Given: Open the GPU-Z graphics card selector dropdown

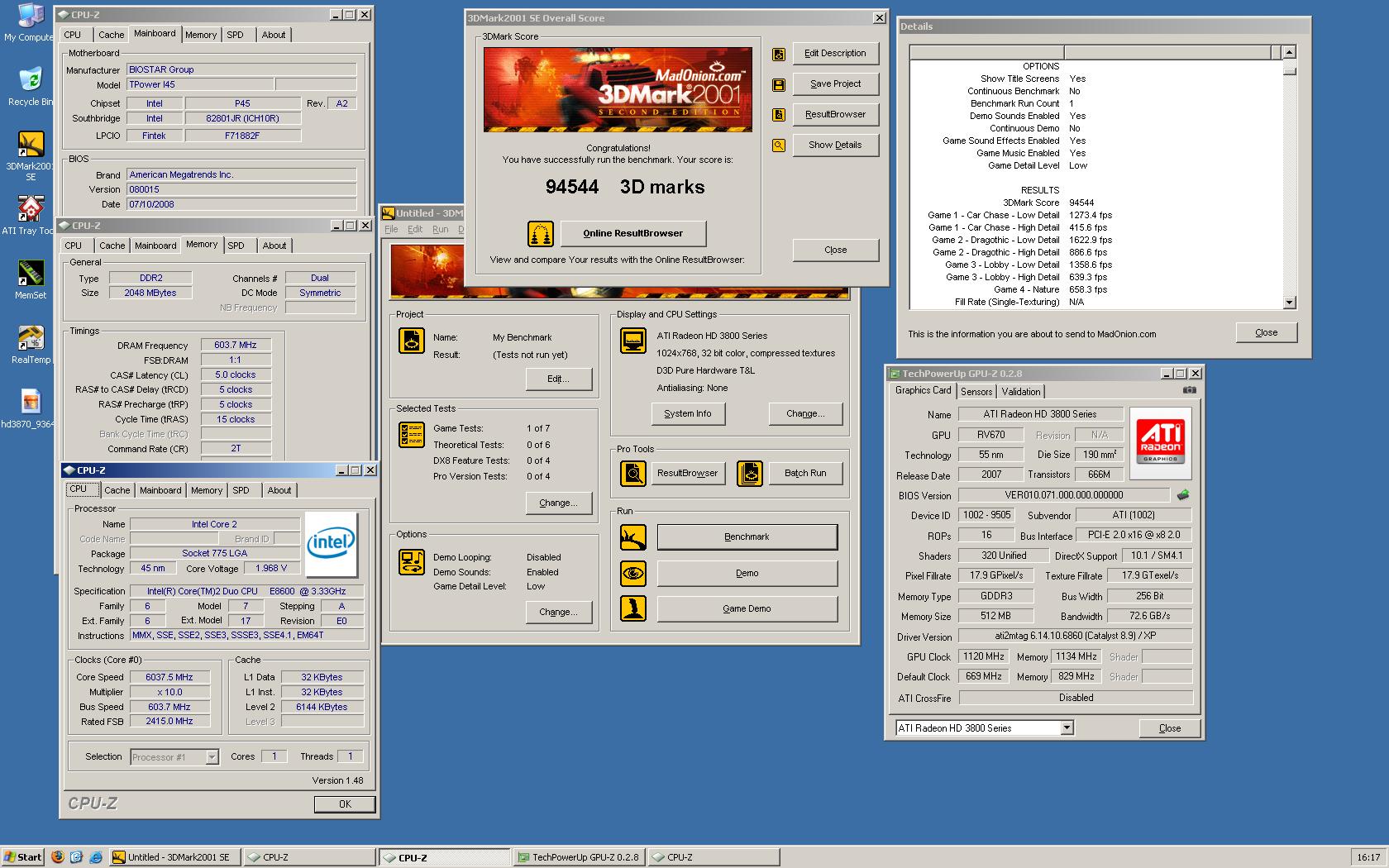Looking at the screenshot, I should [1067, 728].
